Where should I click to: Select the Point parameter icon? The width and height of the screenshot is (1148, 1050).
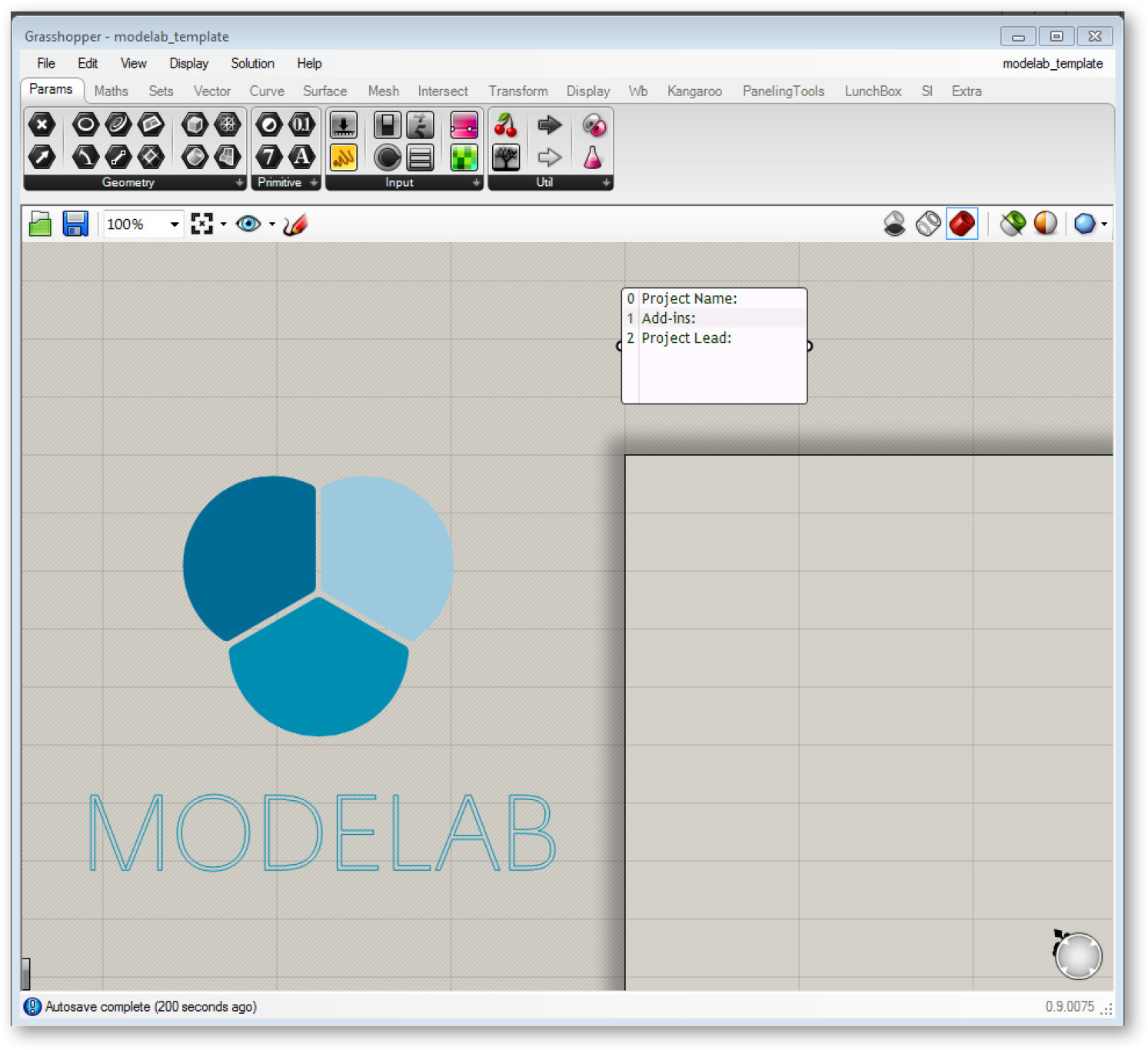42,125
